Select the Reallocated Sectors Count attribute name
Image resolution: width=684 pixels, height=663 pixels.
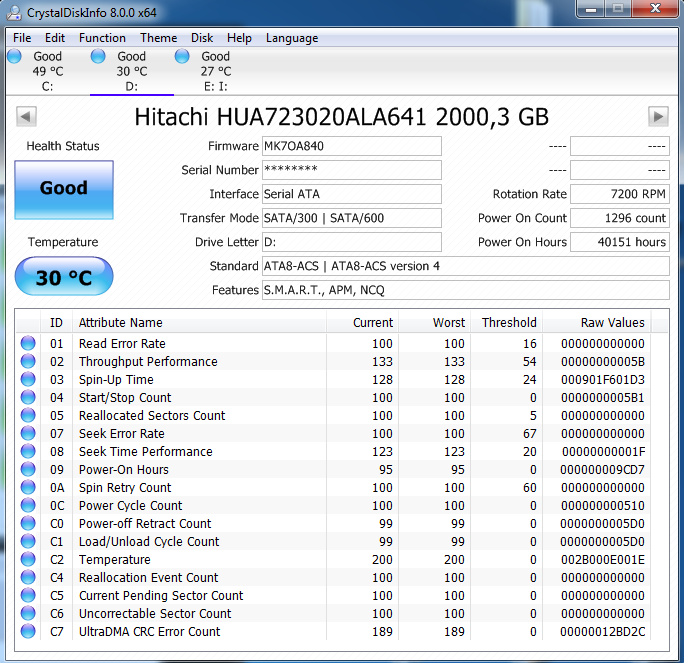pos(152,416)
